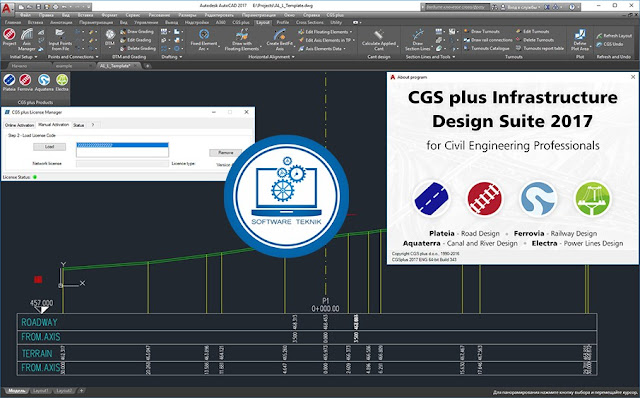Open the Формат menu
This screenshot has width=640, height=398.
(109, 15)
